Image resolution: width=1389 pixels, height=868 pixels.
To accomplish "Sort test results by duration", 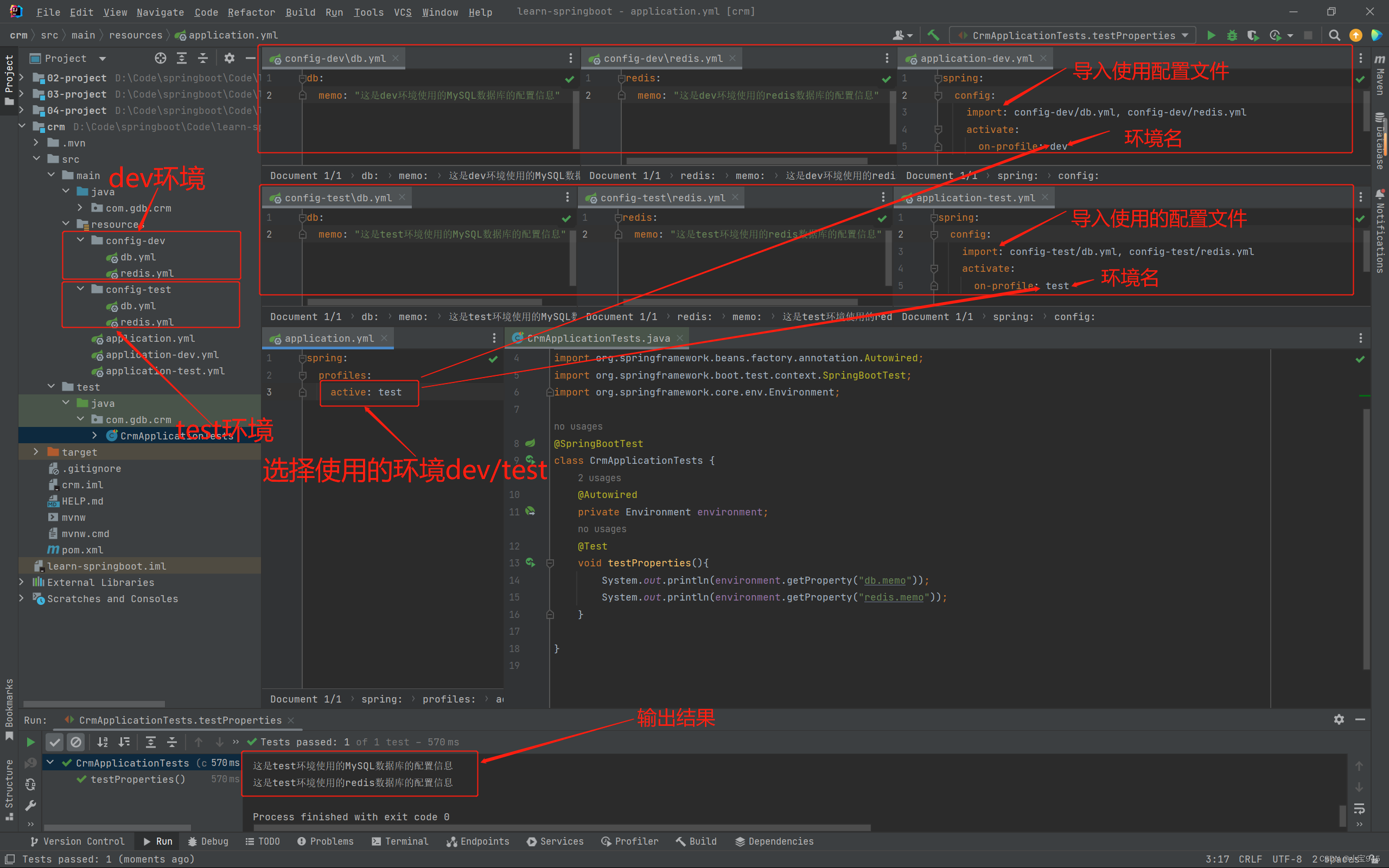I will pyautogui.click(x=124, y=742).
